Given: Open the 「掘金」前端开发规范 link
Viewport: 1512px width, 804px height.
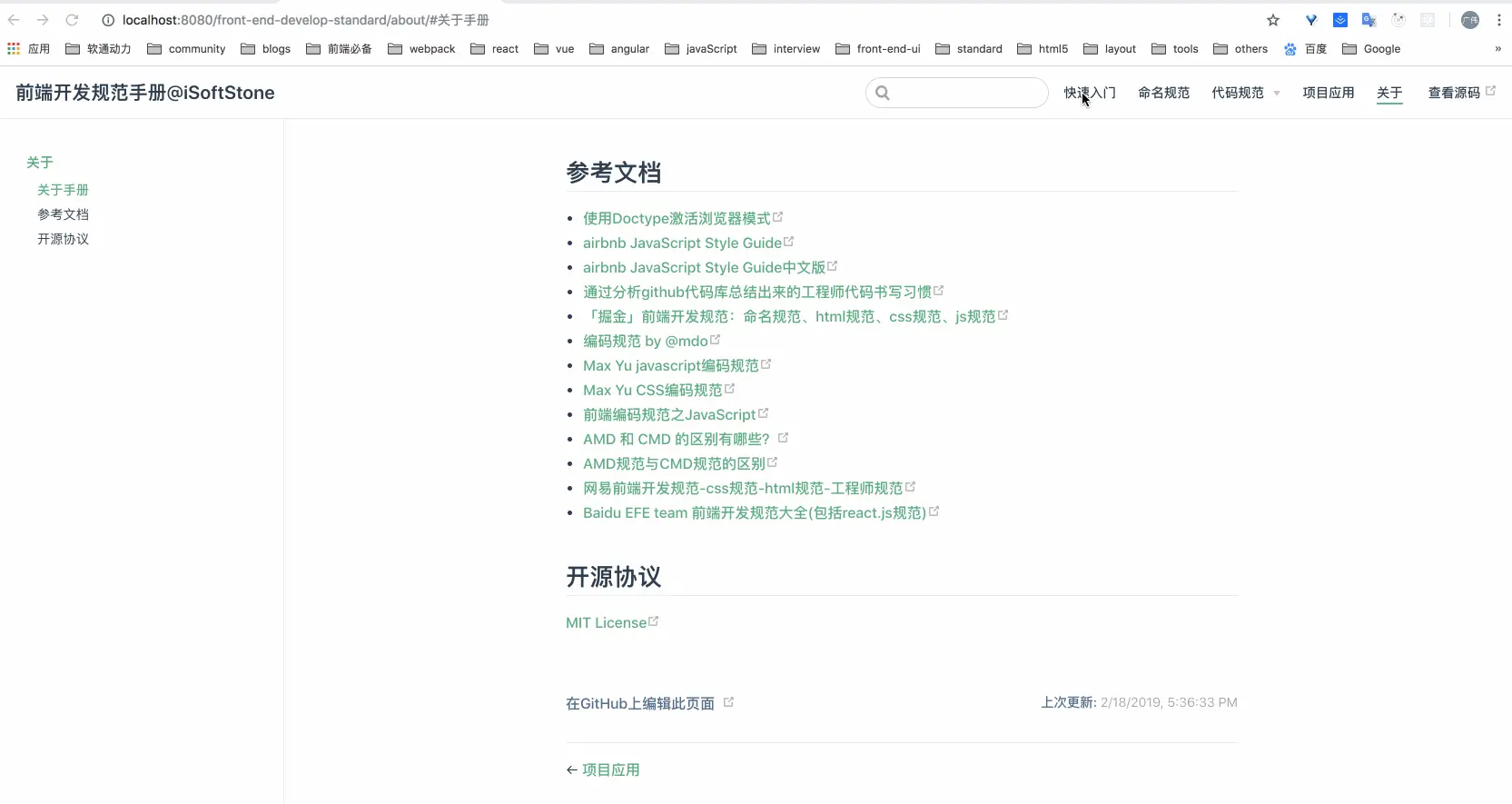Looking at the screenshot, I should (x=796, y=316).
